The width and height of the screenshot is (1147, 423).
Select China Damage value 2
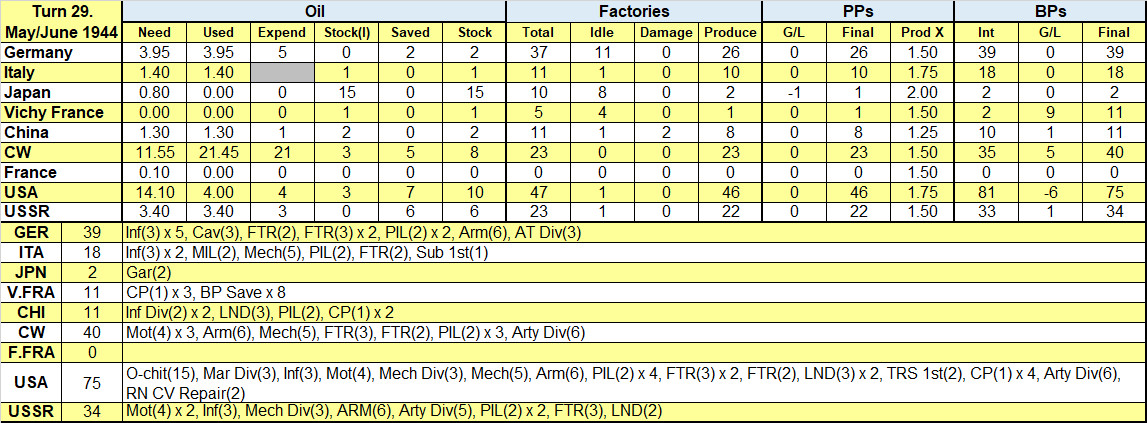666,132
